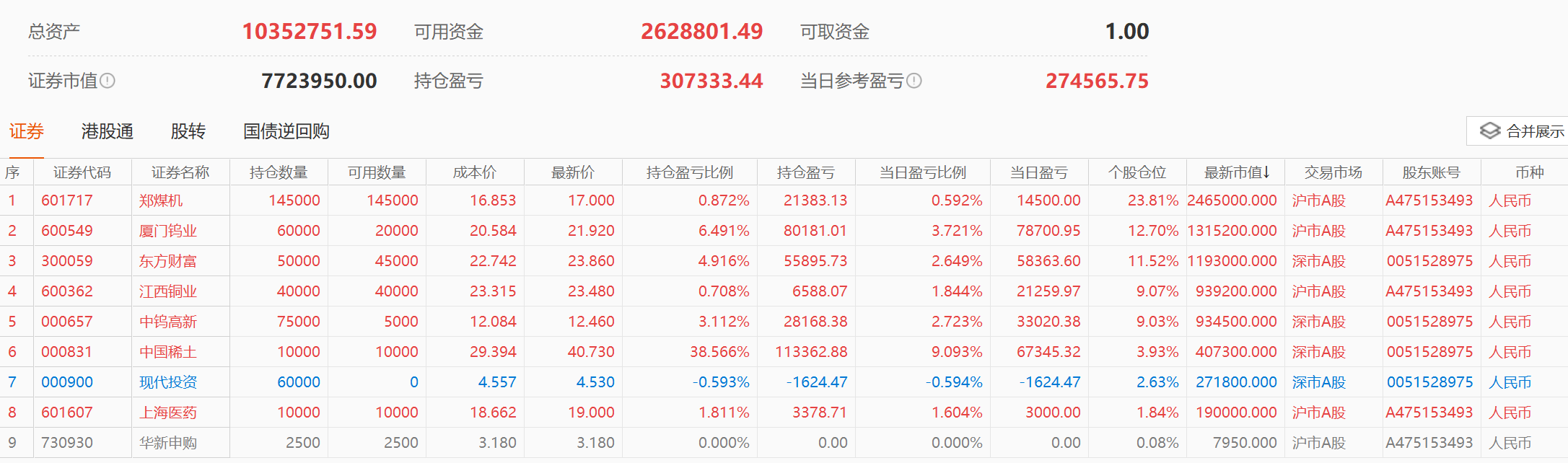Viewport: 1568px width, 463px height.
Task: Click stock code 000831
Action: 67,352
